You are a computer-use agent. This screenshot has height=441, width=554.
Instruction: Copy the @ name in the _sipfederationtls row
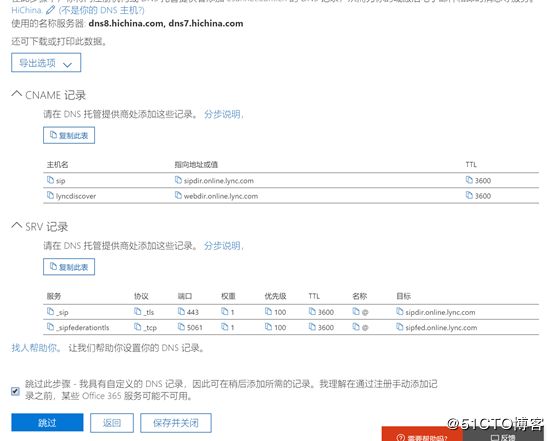356,327
